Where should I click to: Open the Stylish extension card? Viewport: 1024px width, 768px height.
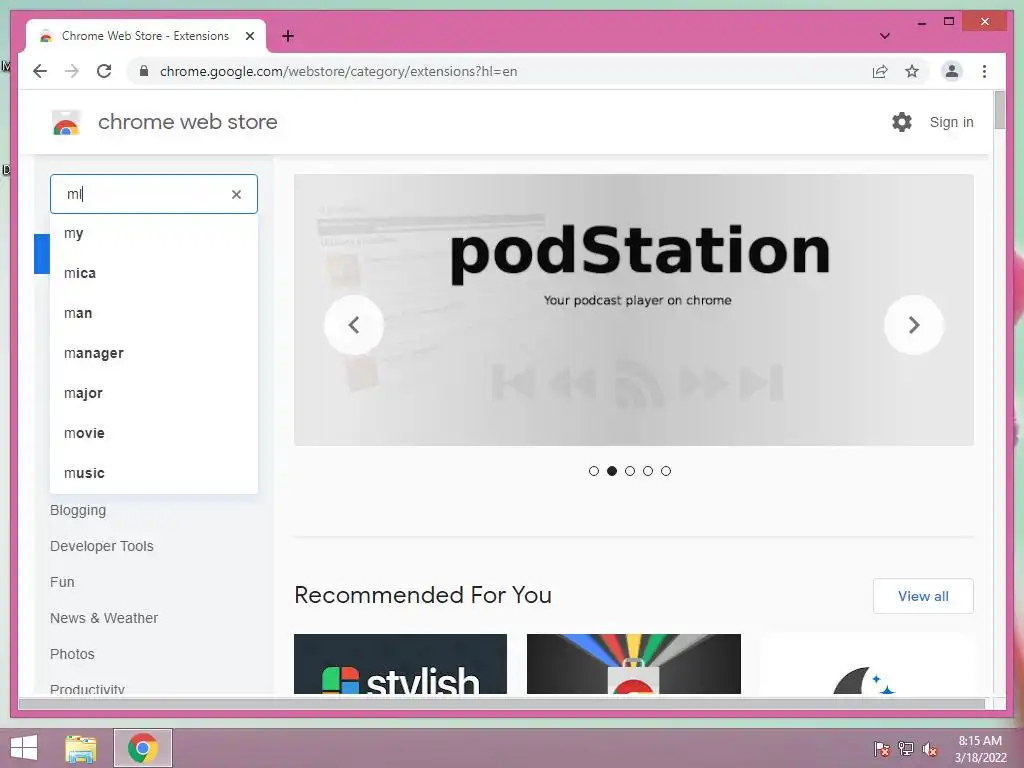point(400,664)
